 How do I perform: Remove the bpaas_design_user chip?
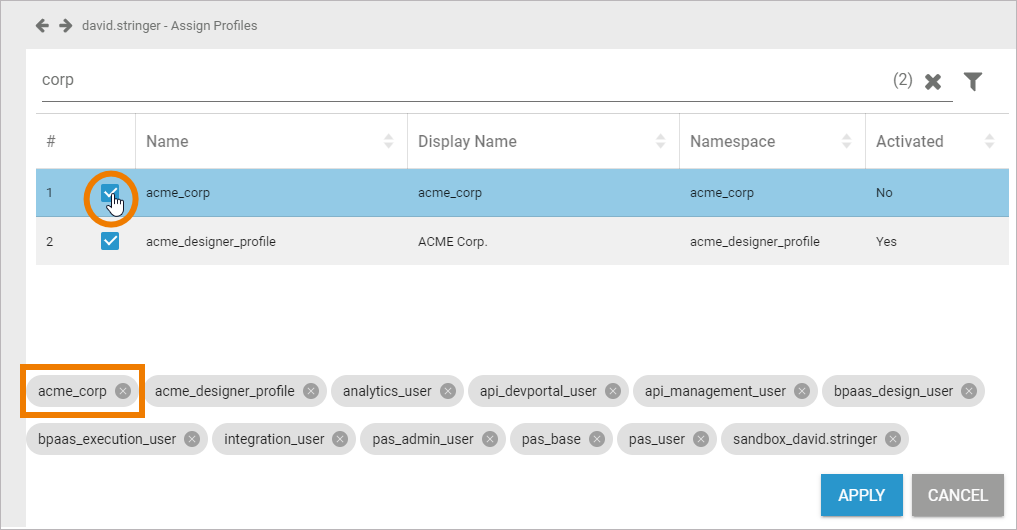(968, 391)
